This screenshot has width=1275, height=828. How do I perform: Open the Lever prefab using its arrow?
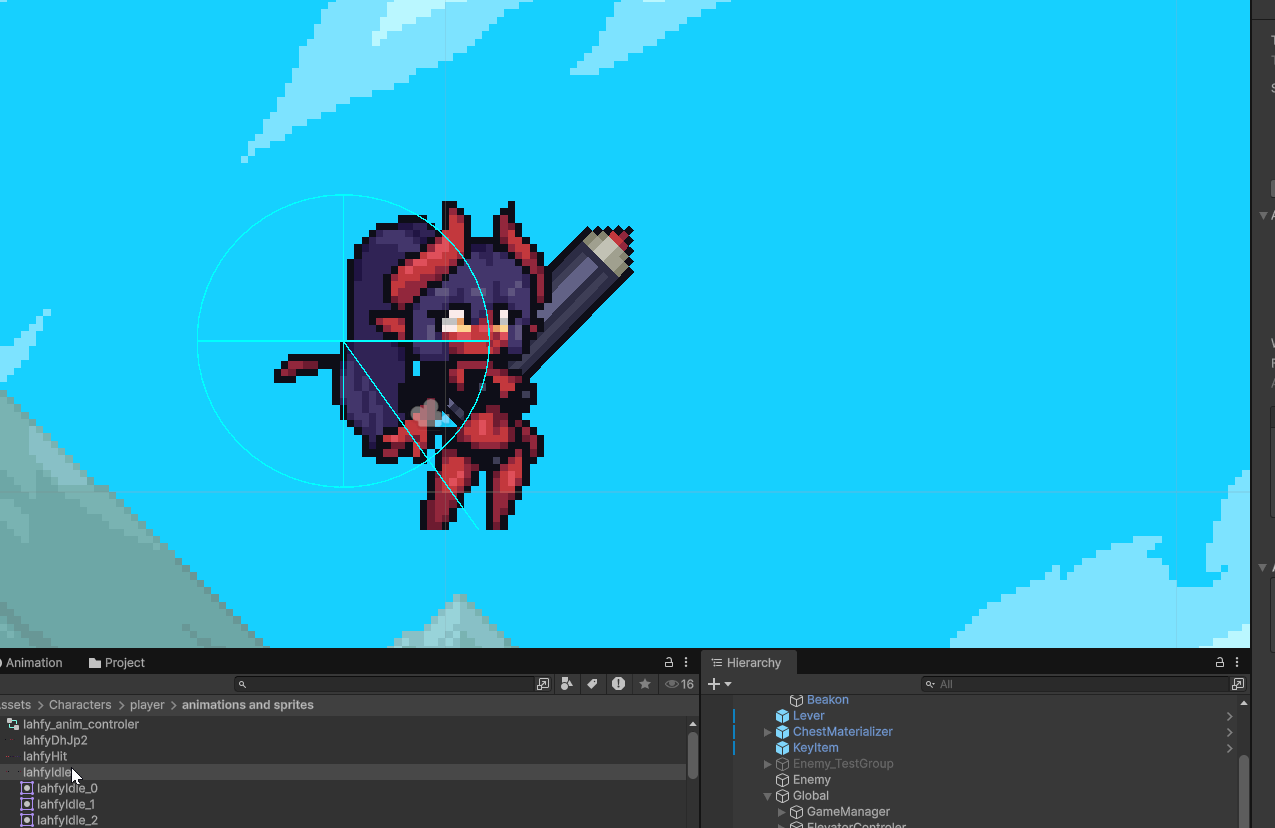pyautogui.click(x=1229, y=716)
